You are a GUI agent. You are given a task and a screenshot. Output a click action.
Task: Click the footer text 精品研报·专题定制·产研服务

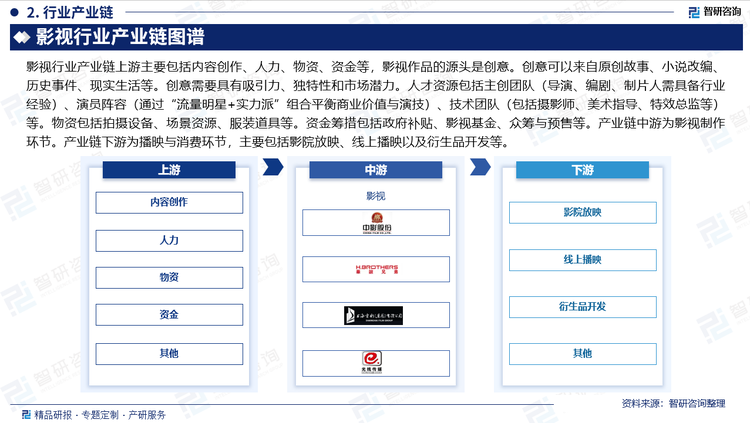tap(100, 415)
